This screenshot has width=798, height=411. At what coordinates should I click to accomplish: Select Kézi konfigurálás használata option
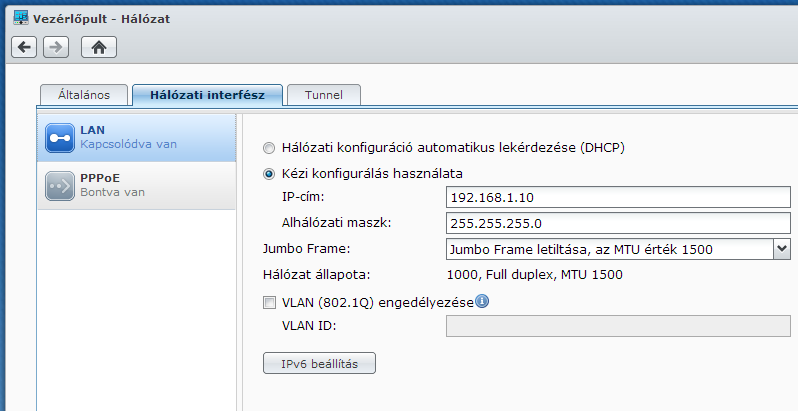(269, 174)
